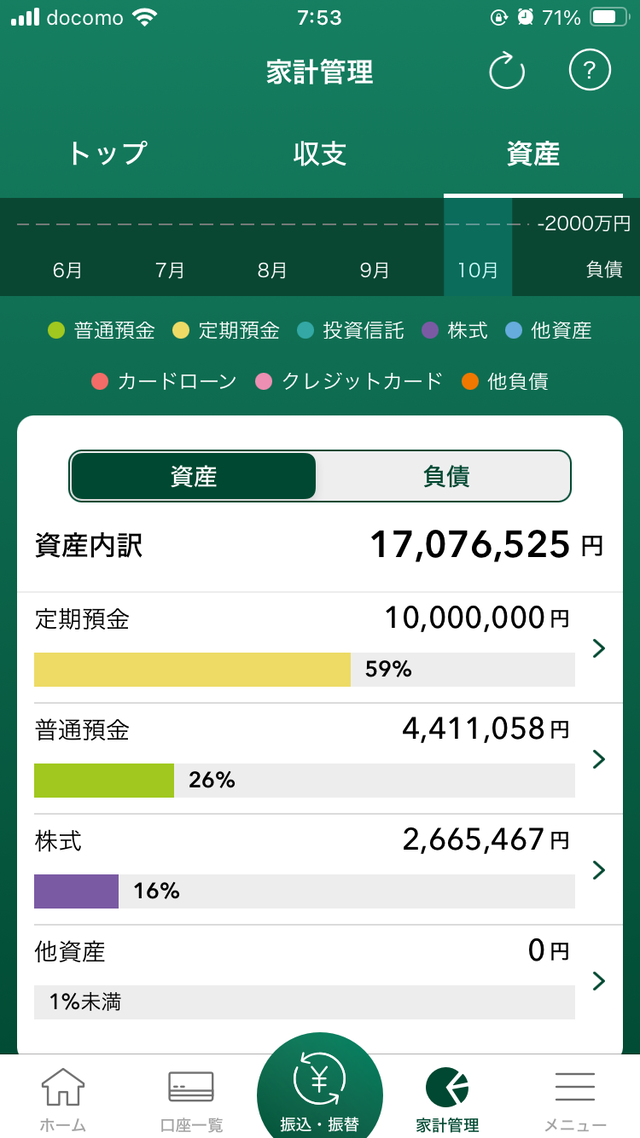Open the help question mark icon
This screenshot has height=1138, width=640.
point(589,71)
